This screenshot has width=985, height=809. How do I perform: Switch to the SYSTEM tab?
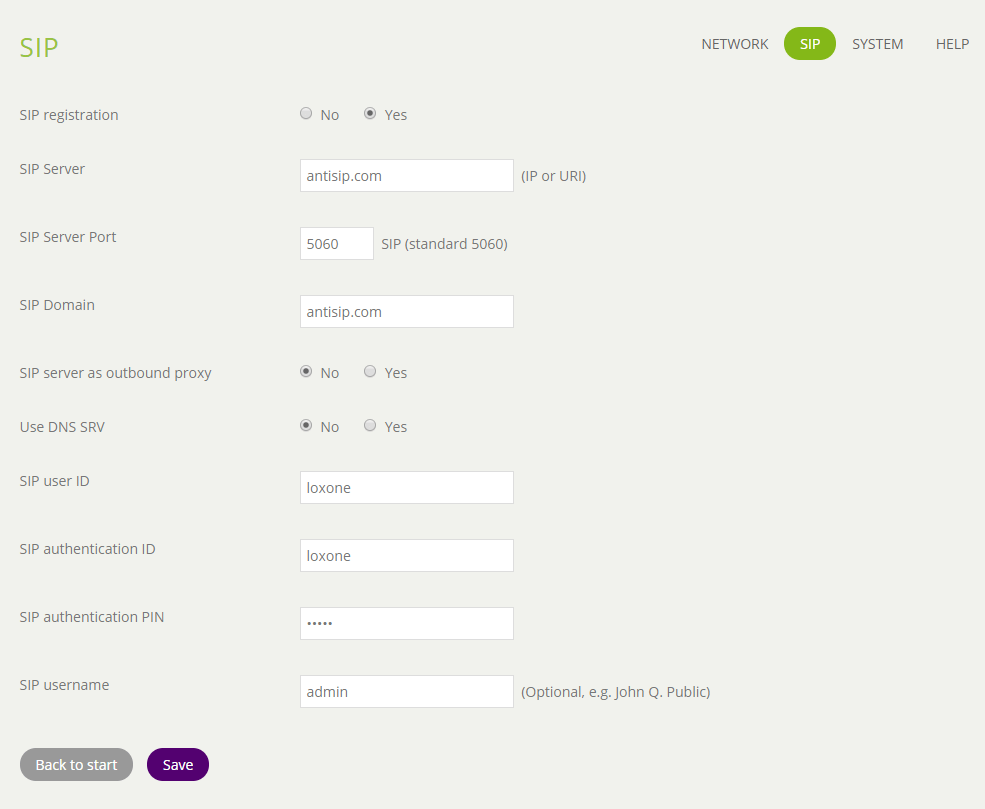[x=877, y=44]
